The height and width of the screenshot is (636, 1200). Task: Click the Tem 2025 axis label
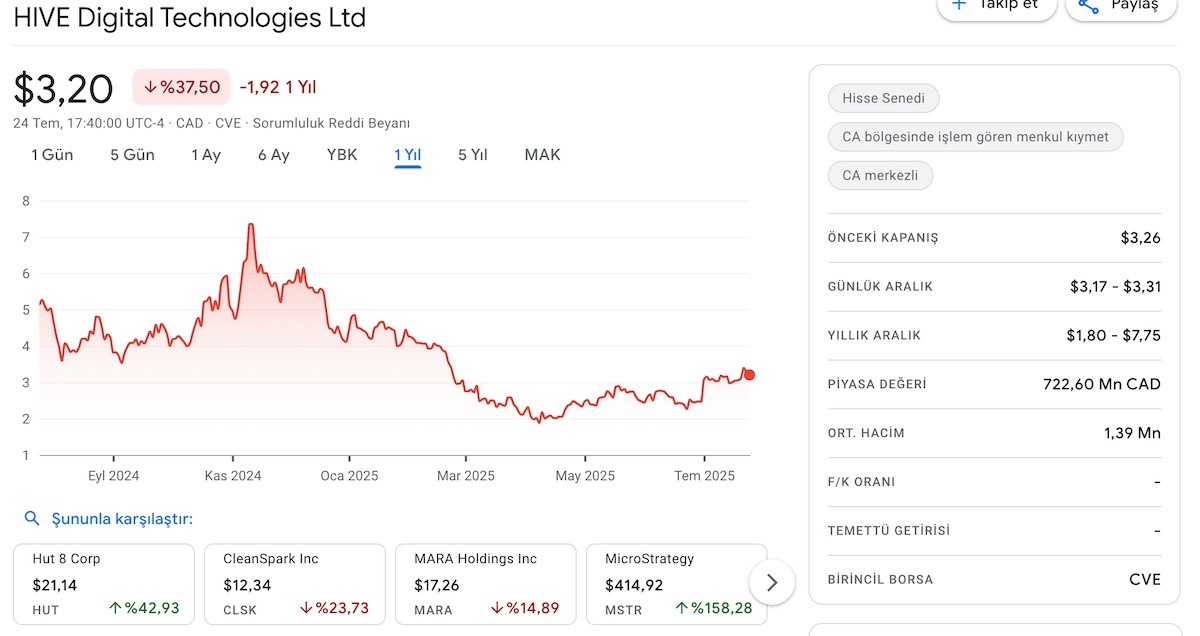pos(704,476)
